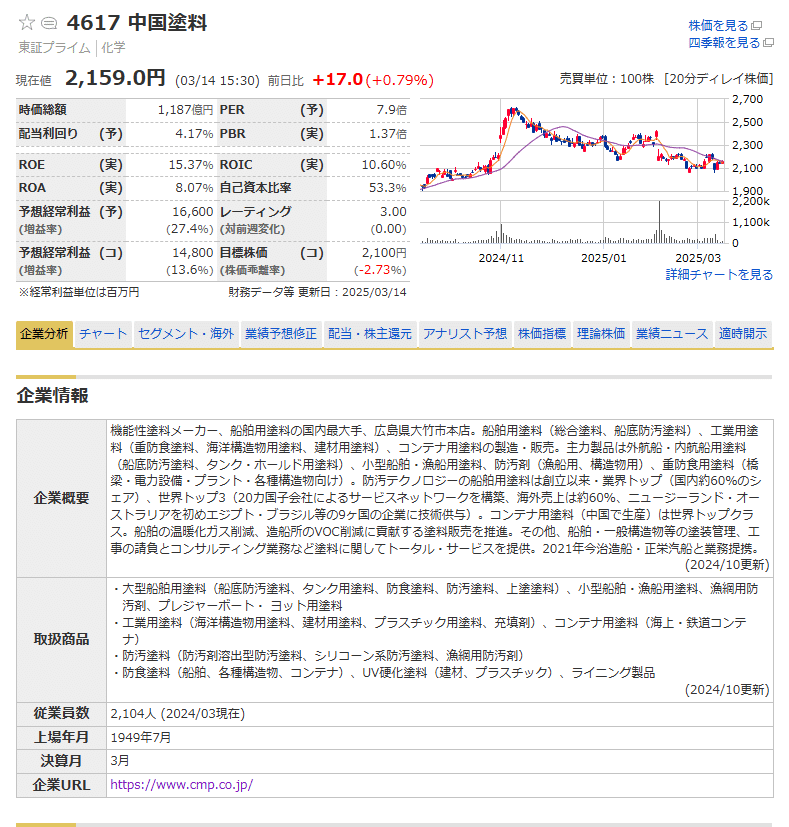The height and width of the screenshot is (827, 789).
Task: Click the 売買単位：100株 label
Action: (607, 79)
